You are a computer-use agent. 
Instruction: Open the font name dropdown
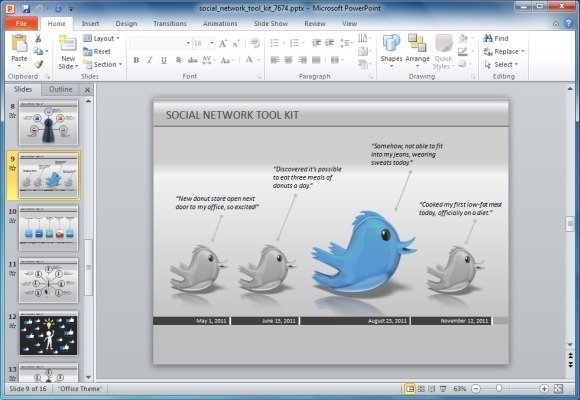(x=188, y=43)
